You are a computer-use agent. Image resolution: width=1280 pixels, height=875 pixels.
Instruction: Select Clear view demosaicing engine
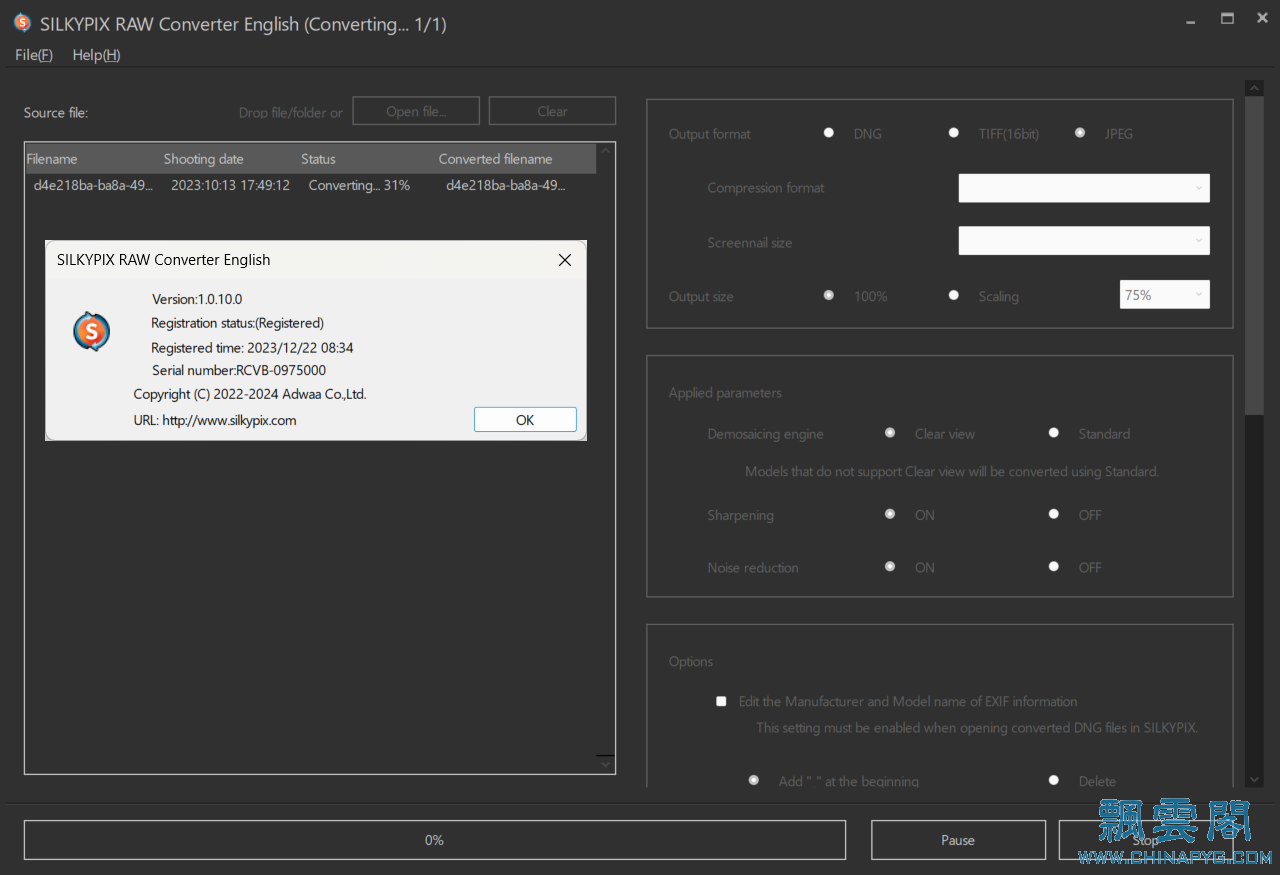click(x=890, y=433)
